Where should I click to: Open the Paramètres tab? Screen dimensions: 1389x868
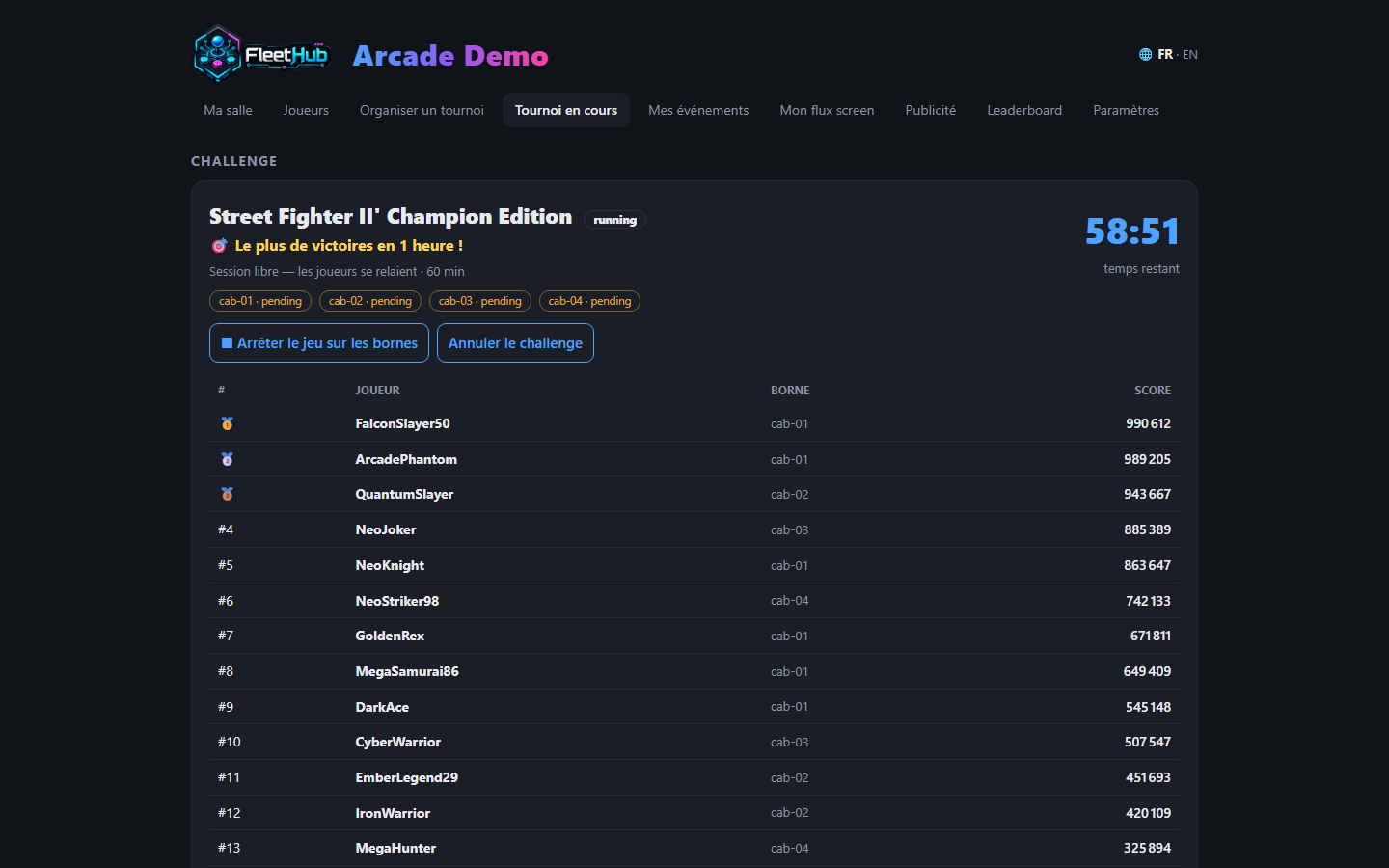[x=1126, y=110]
